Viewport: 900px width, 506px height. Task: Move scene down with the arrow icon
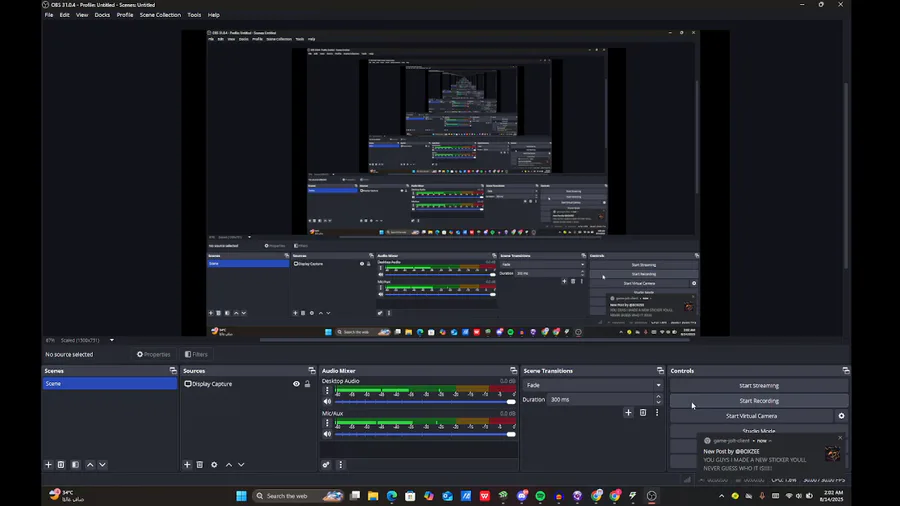point(102,465)
